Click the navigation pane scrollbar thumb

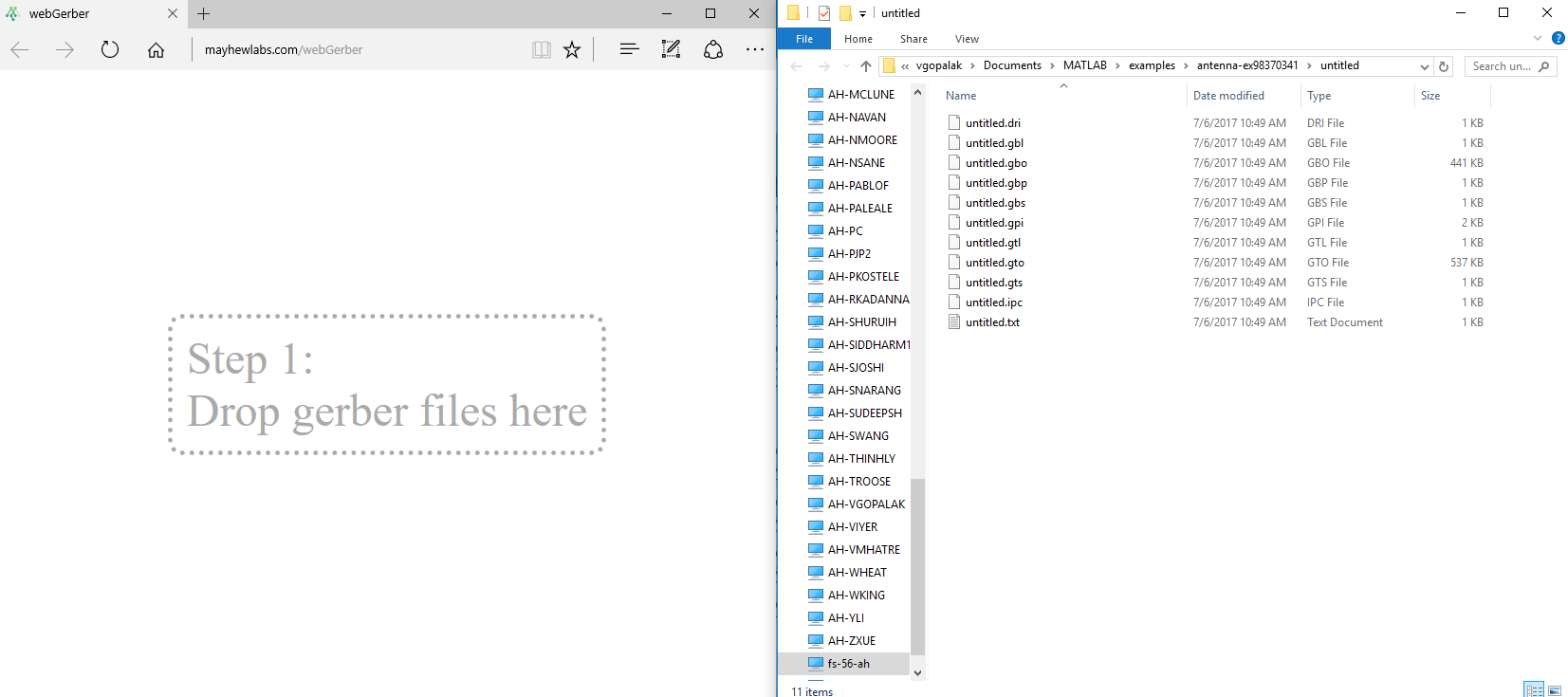917,565
